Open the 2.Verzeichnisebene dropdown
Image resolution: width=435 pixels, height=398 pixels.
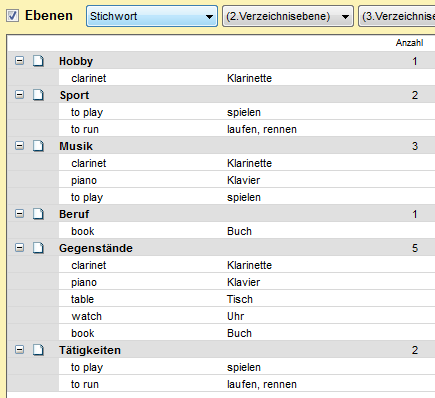click(288, 16)
